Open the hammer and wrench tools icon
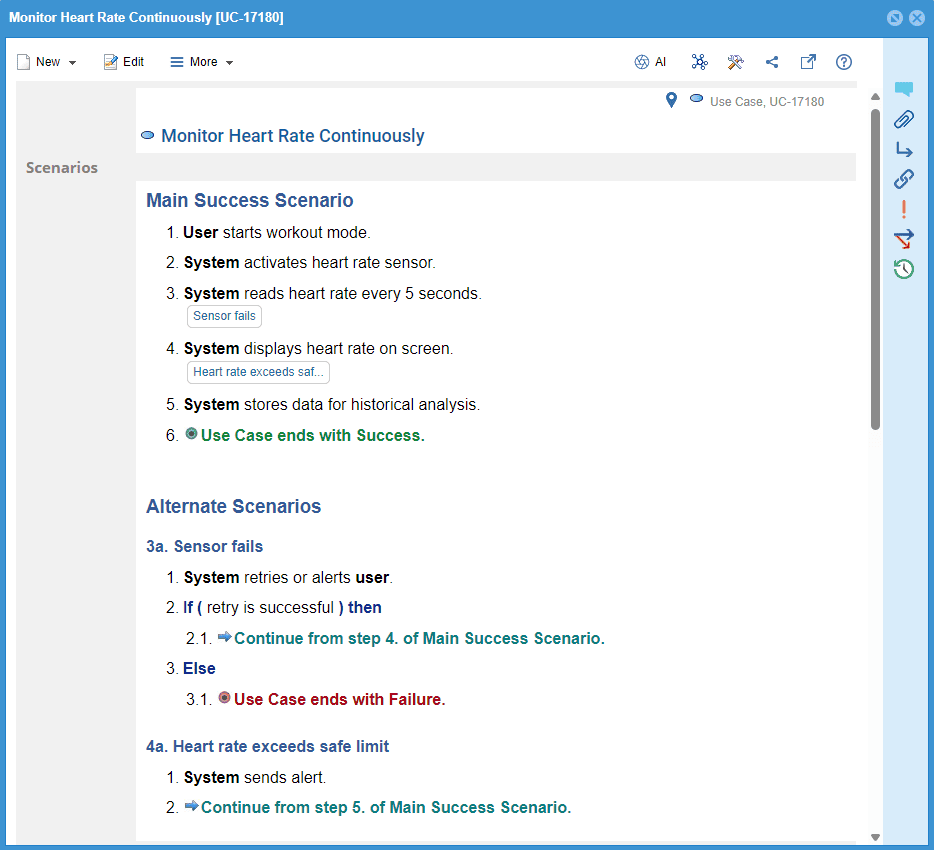 [x=736, y=62]
